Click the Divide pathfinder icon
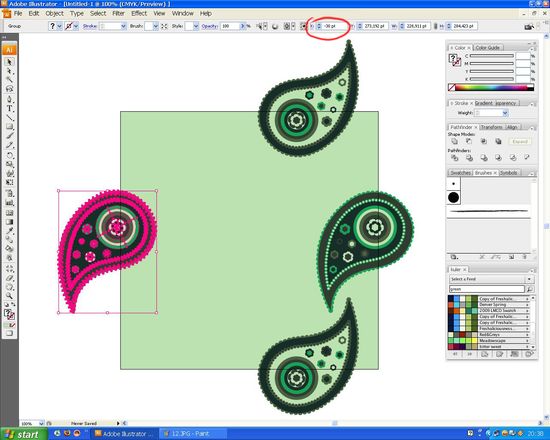Viewport: 550px width, 440px height. (455, 158)
